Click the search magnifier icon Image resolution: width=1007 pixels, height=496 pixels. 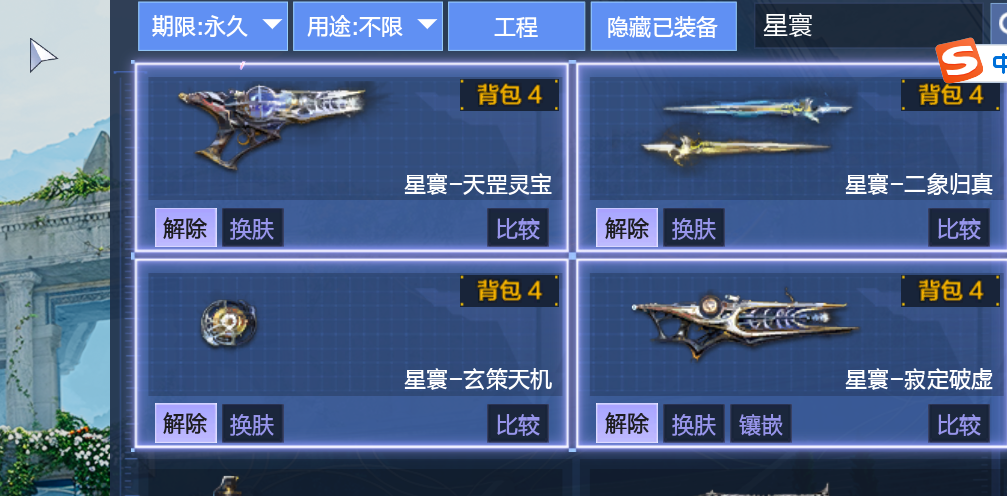click(x=1001, y=25)
